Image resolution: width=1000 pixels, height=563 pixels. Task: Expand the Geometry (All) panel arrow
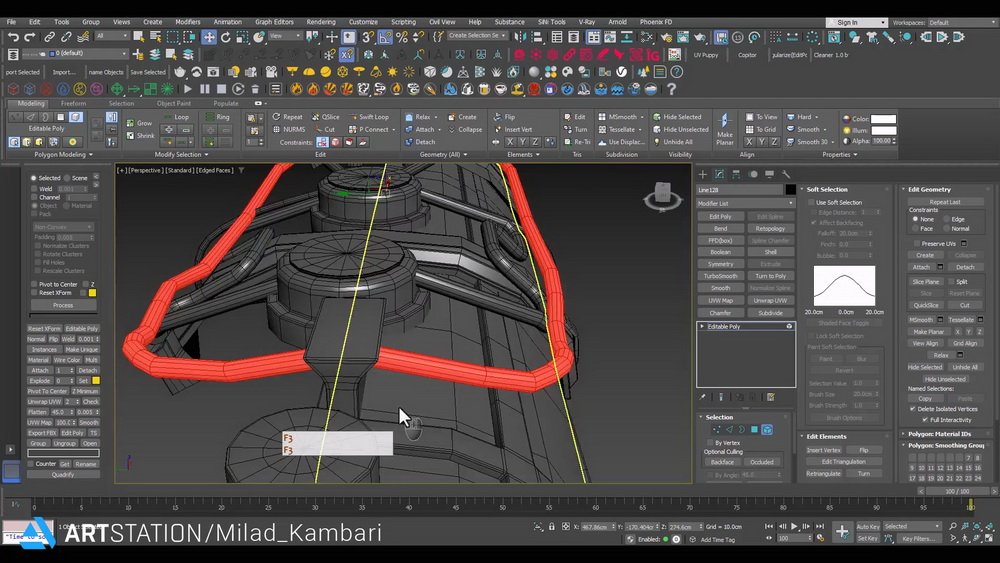[x=465, y=154]
